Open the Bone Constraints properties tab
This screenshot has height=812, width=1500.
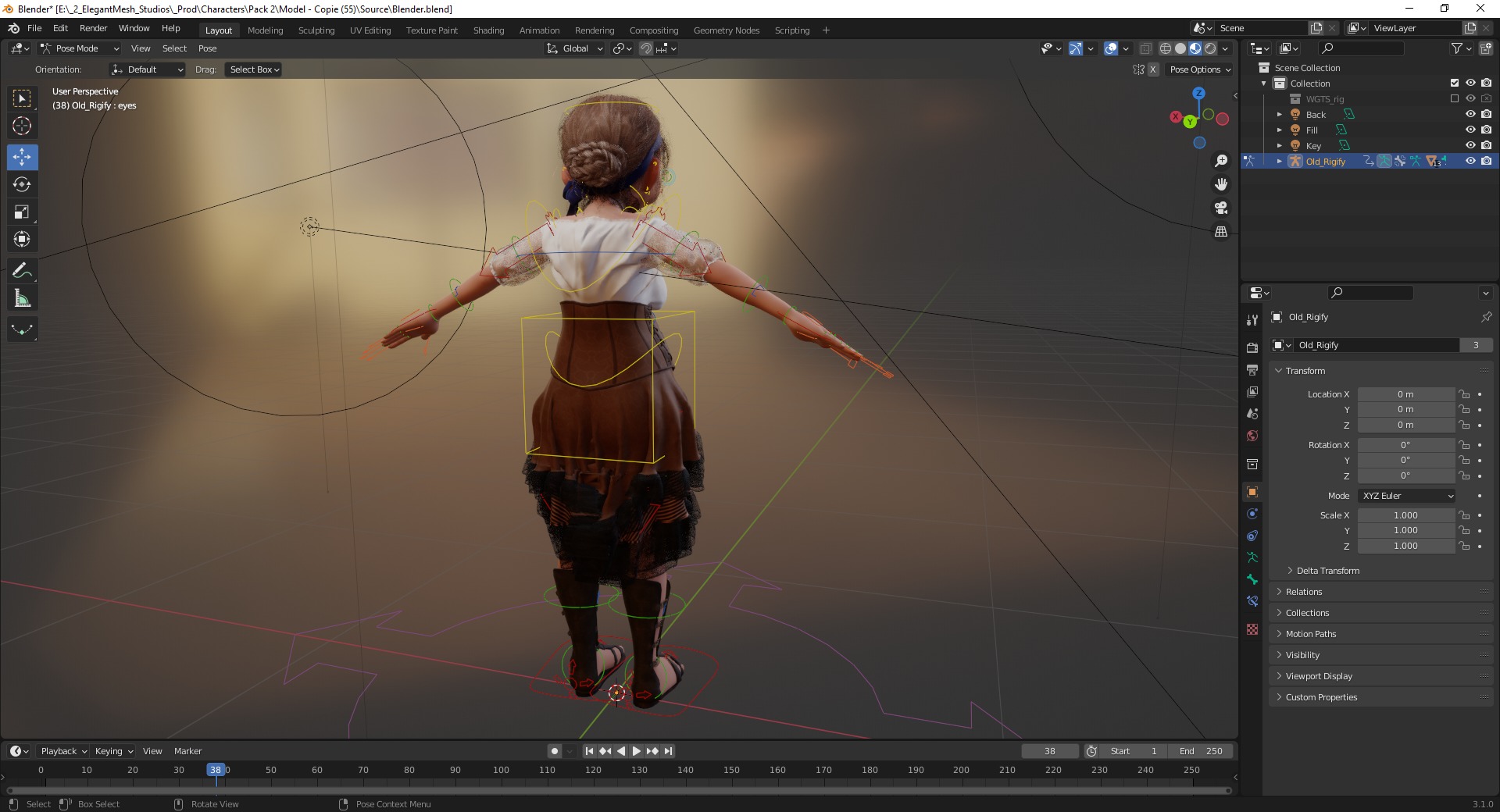(1252, 601)
